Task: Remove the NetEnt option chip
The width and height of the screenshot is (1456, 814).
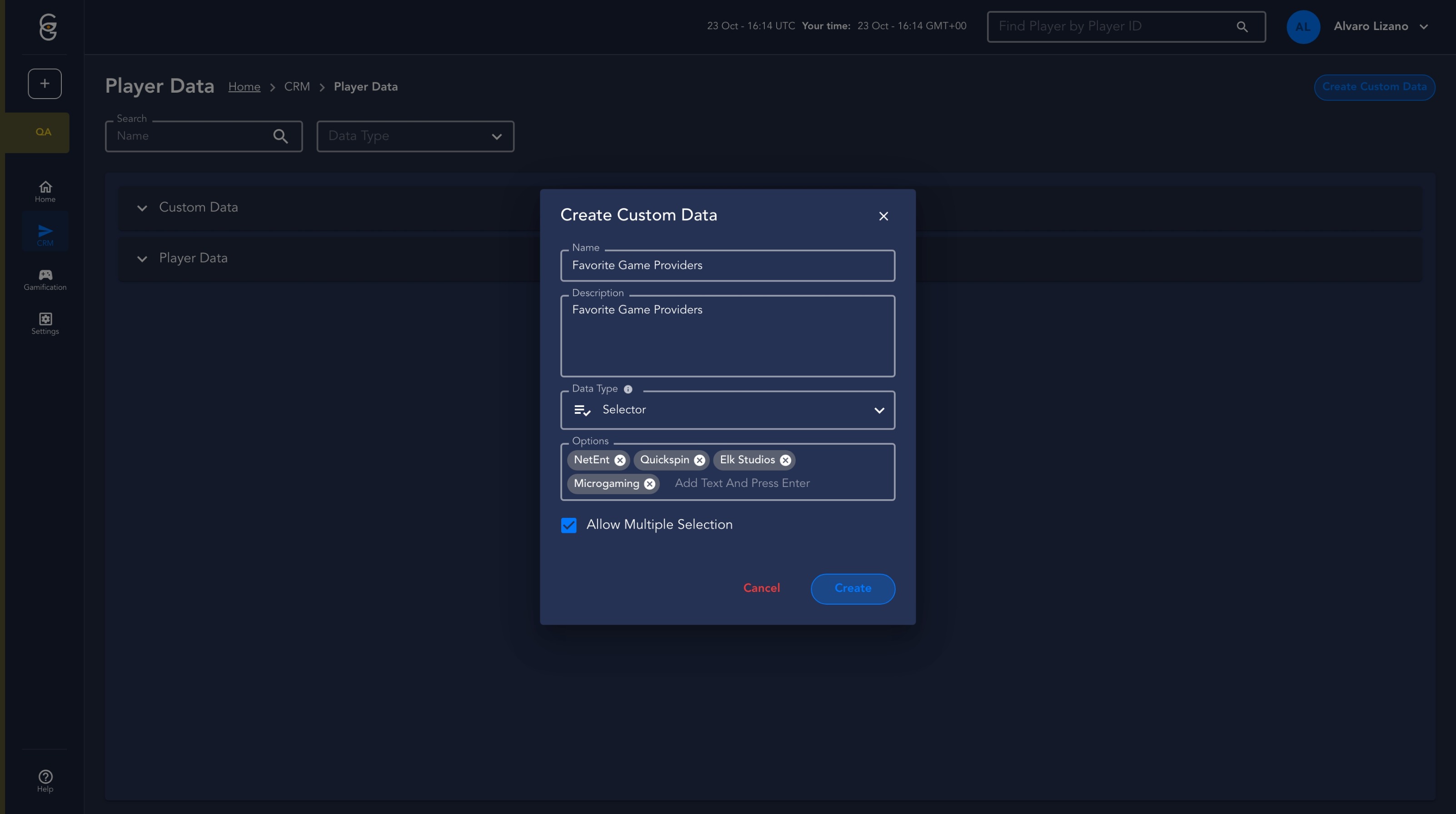Action: (620, 460)
